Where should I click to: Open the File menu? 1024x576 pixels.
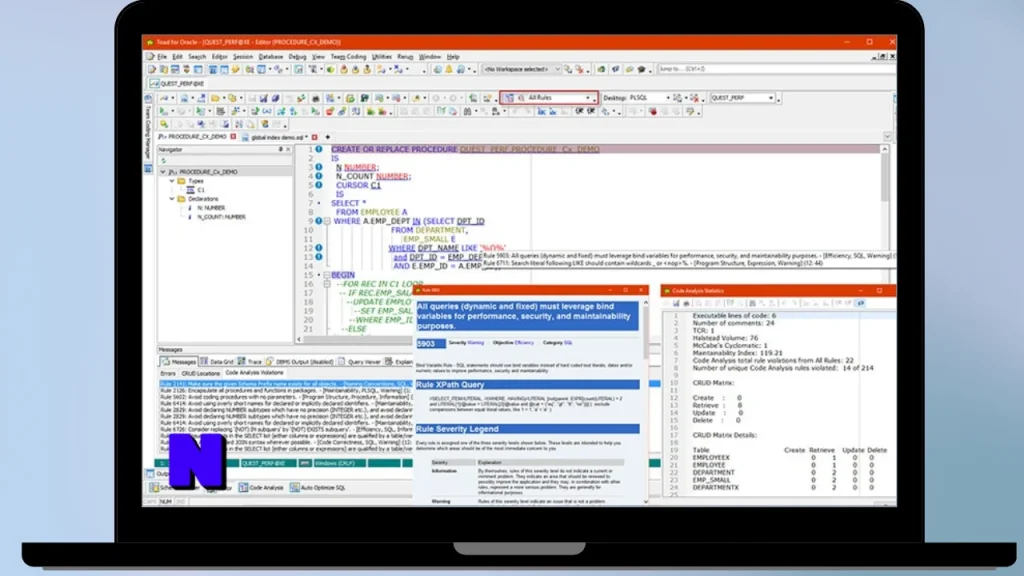pyautogui.click(x=161, y=57)
